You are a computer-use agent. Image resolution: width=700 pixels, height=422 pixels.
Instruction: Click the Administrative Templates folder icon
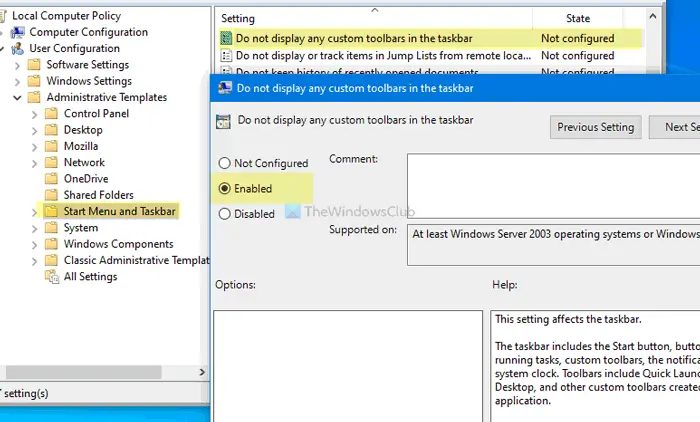(34, 97)
